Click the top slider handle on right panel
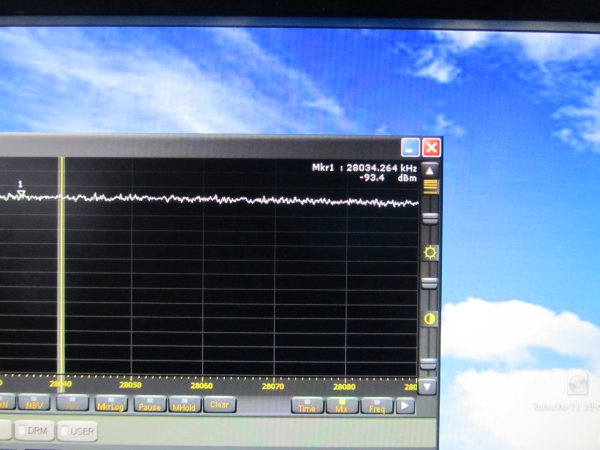 pos(429,216)
